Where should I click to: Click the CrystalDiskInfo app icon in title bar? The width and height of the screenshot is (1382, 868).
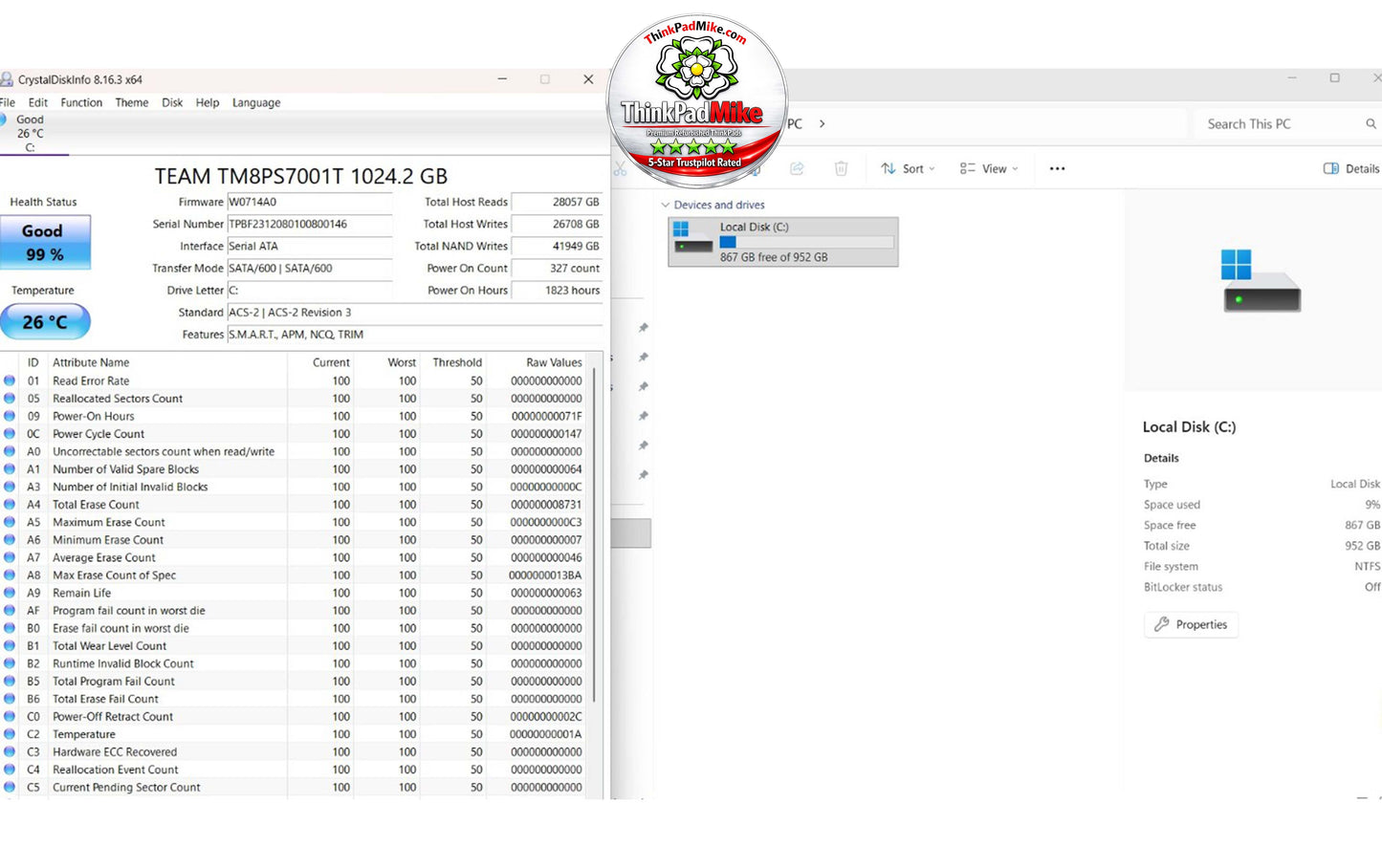click(x=7, y=79)
